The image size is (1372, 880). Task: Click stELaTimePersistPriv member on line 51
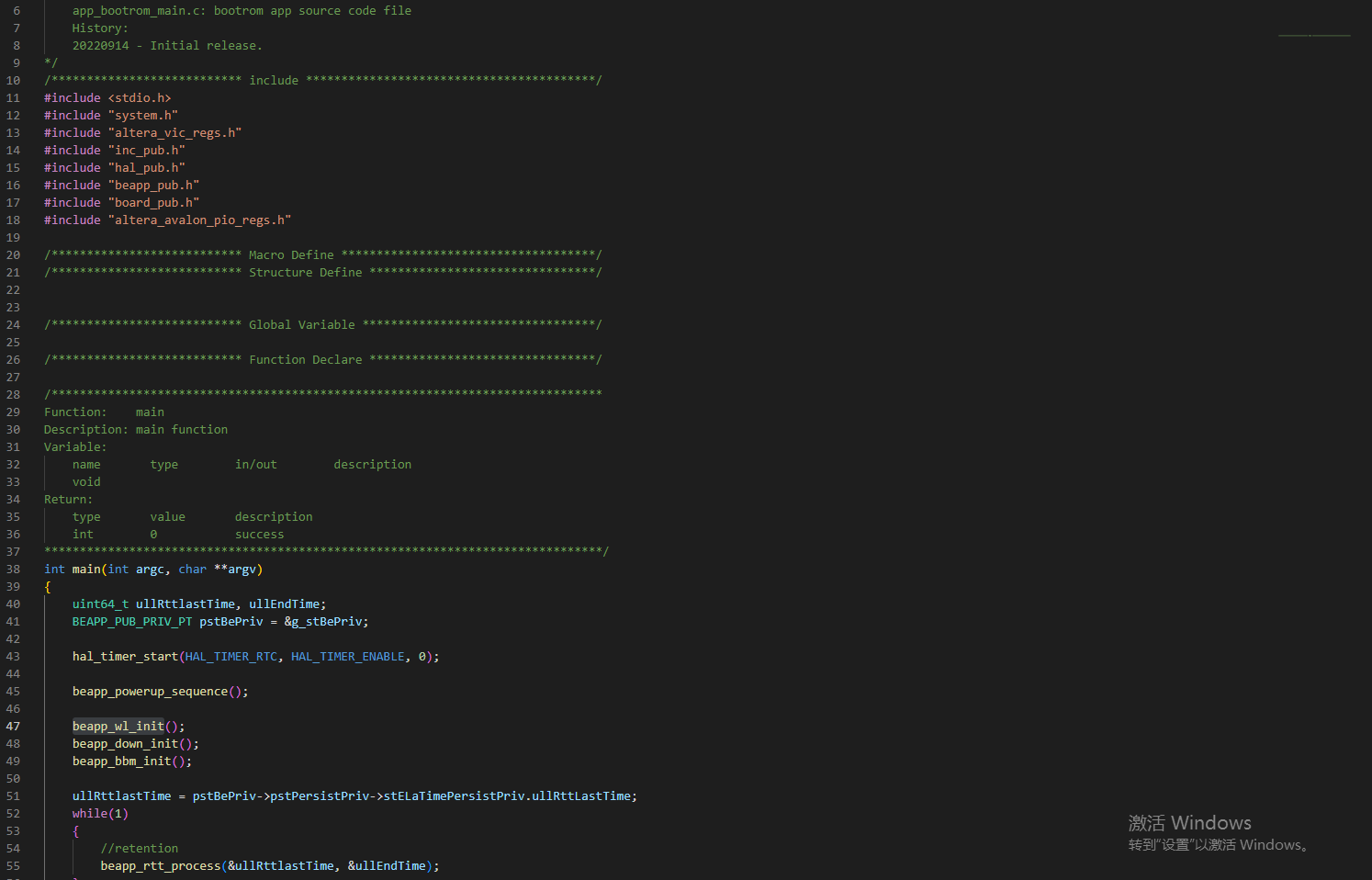pos(454,796)
